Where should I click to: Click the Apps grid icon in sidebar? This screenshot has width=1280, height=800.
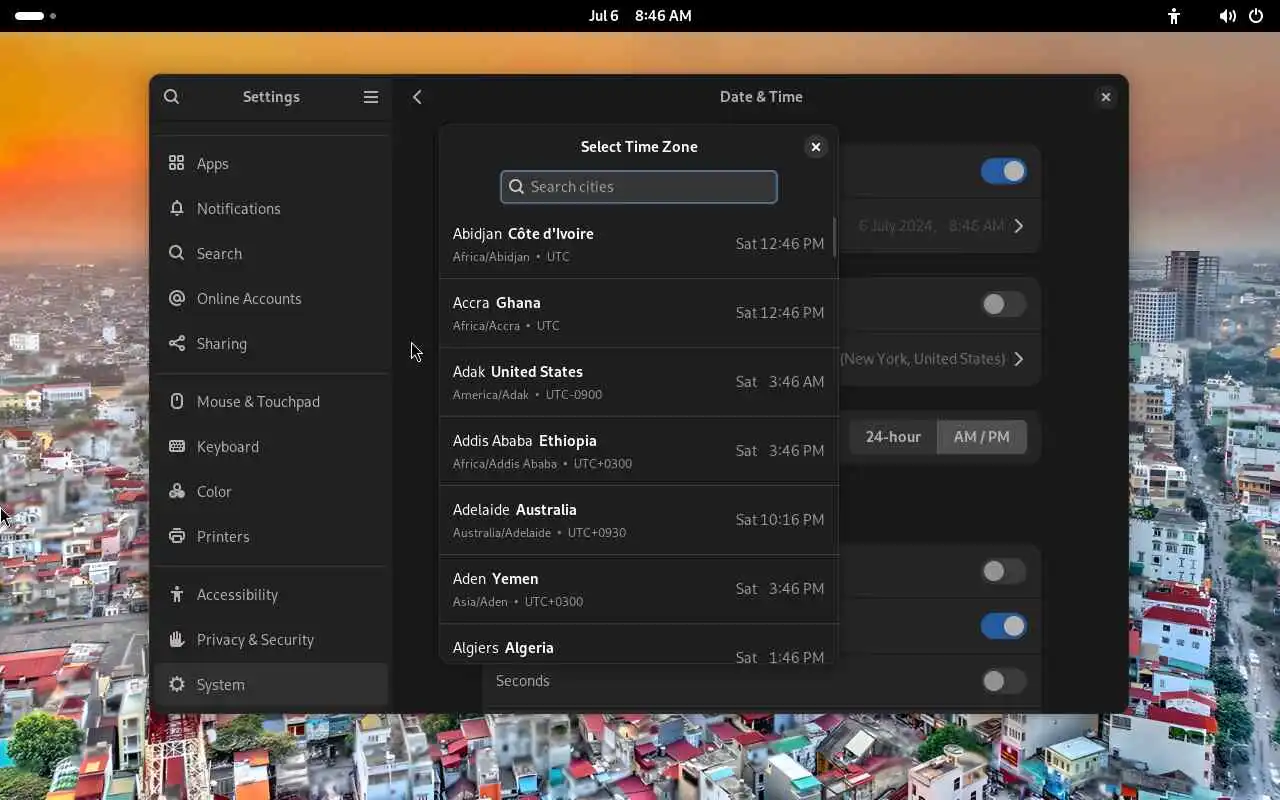click(x=177, y=163)
